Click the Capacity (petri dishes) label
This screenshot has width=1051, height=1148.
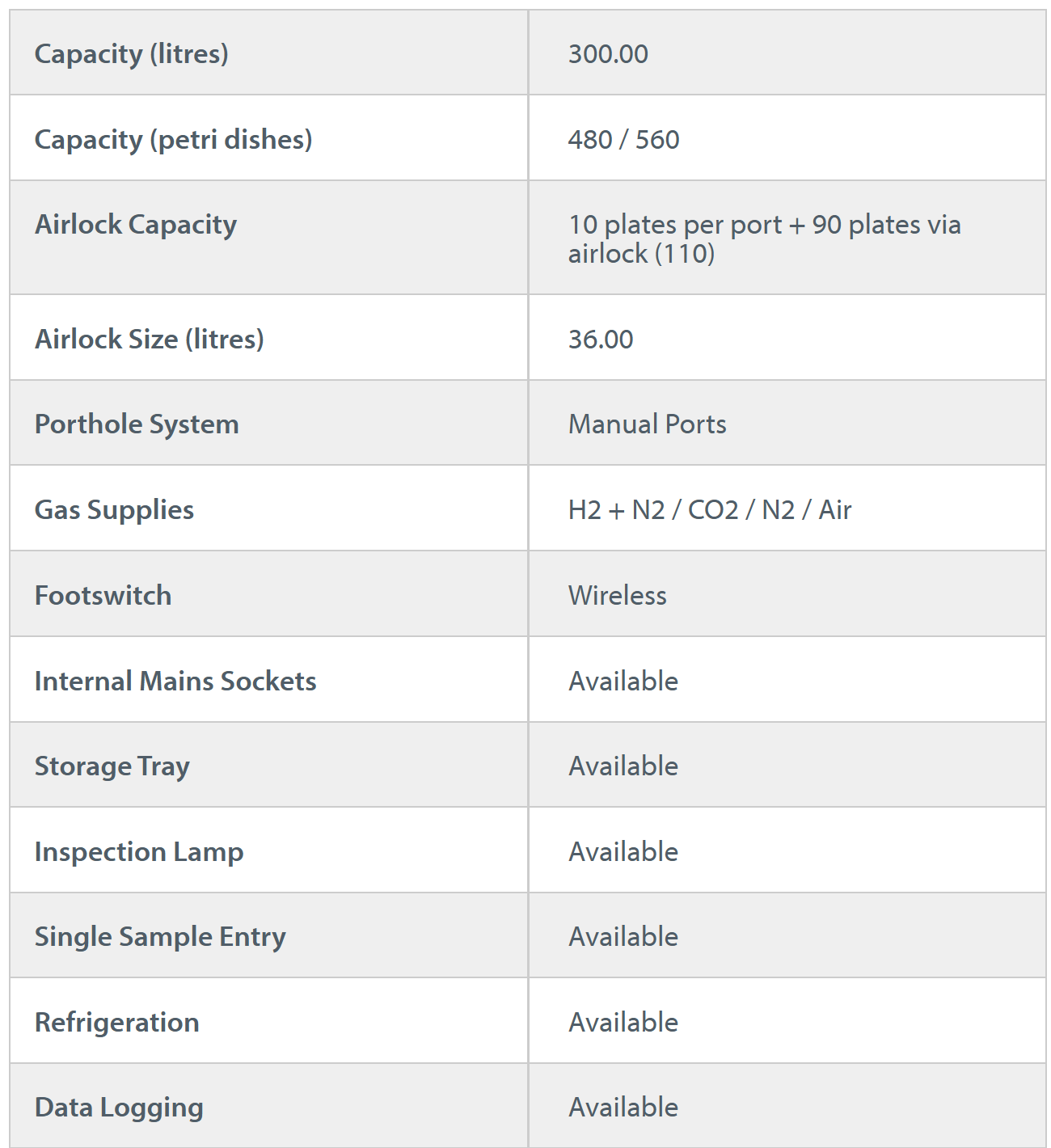pos(173,140)
